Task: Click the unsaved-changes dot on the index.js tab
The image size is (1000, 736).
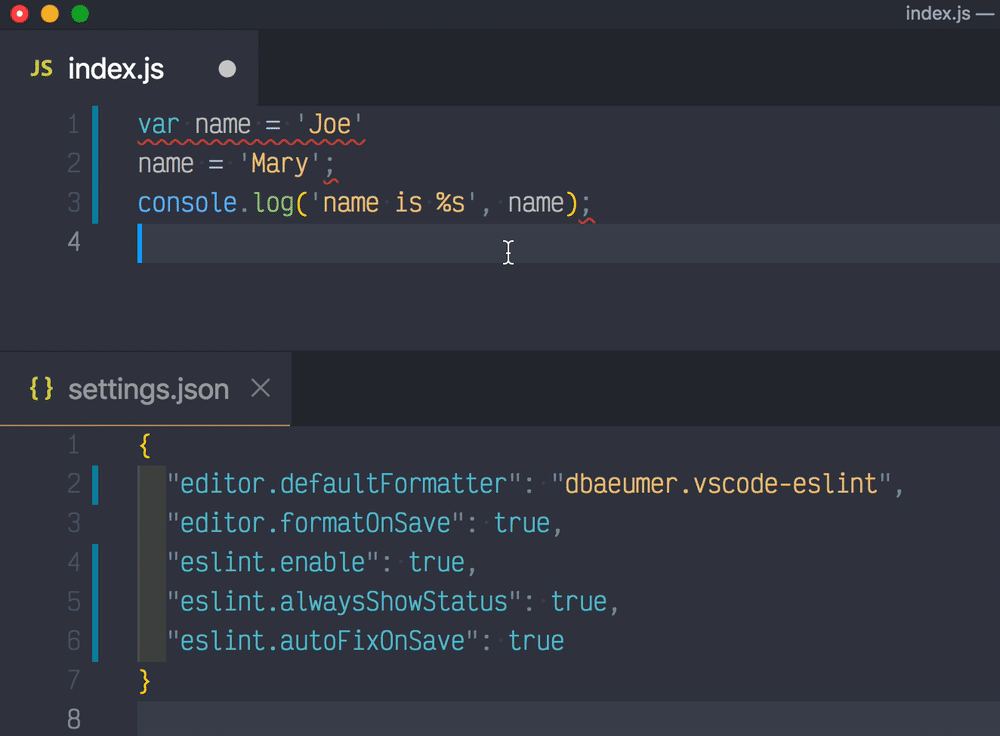Action: [x=227, y=69]
